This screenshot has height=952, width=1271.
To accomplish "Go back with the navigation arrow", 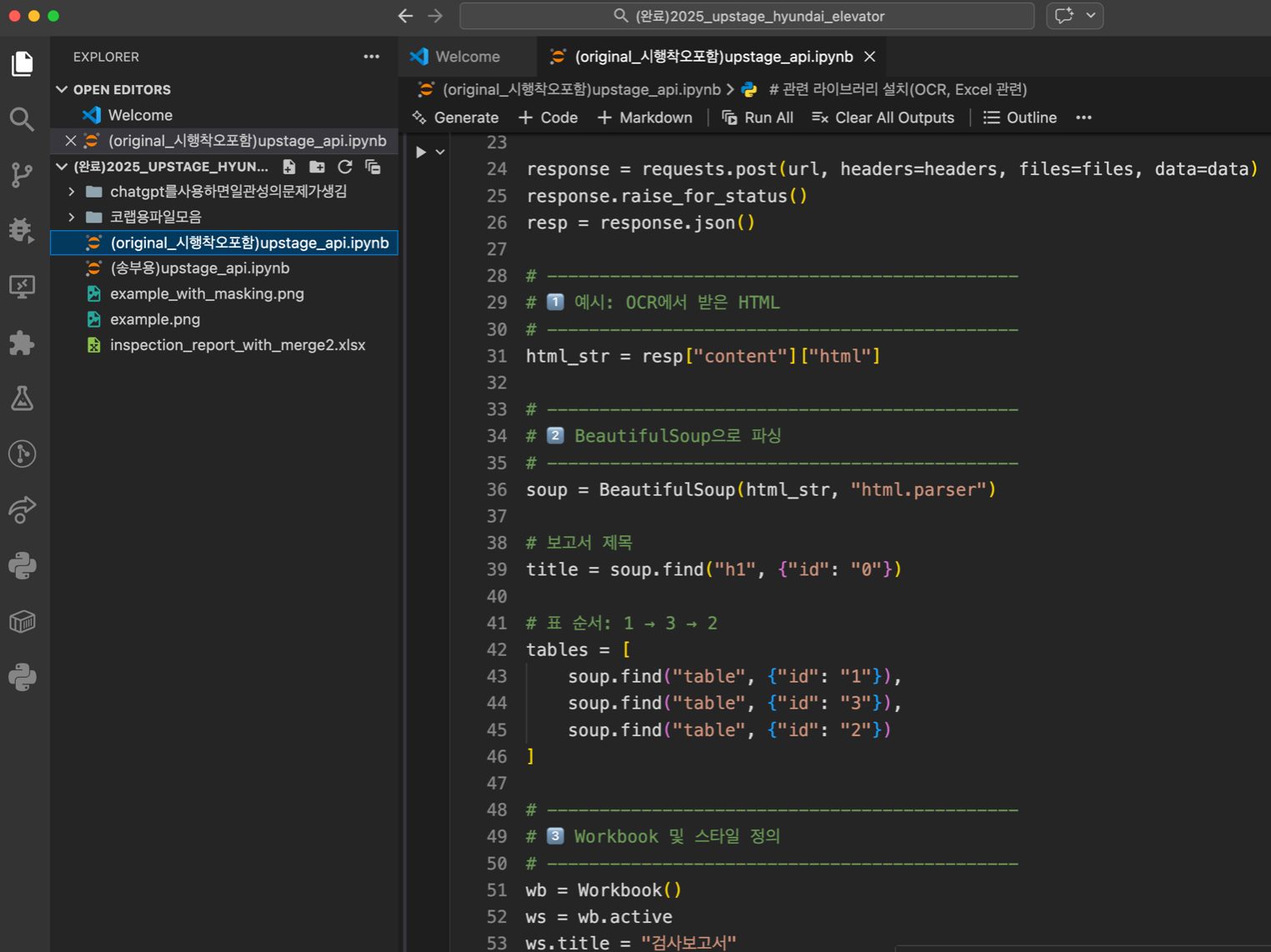I will pos(405,16).
